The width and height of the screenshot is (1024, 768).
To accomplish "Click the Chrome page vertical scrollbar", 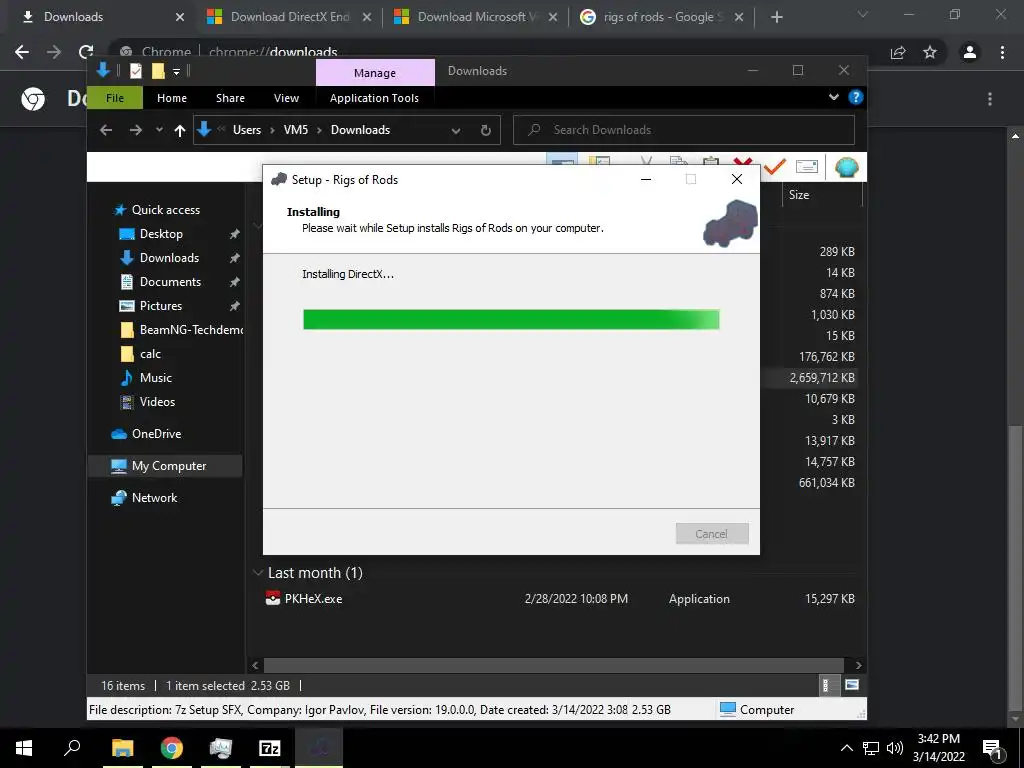I will (x=1016, y=568).
